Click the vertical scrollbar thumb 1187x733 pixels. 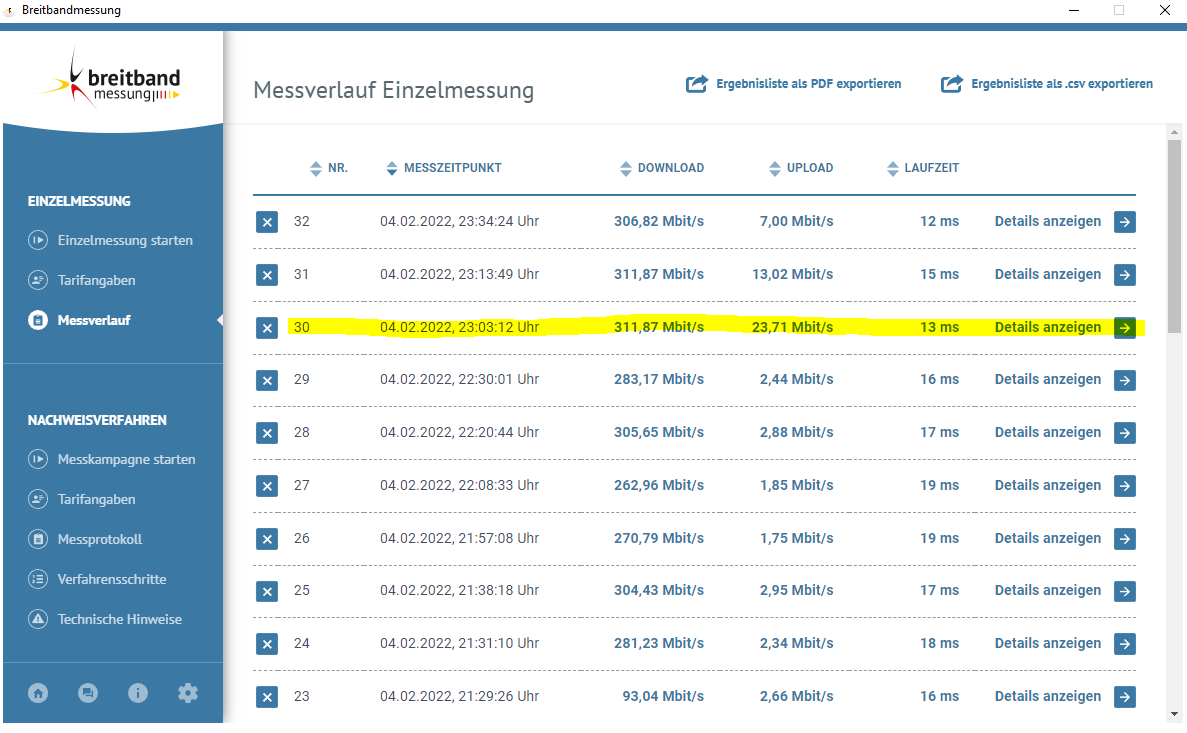[x=1174, y=236]
